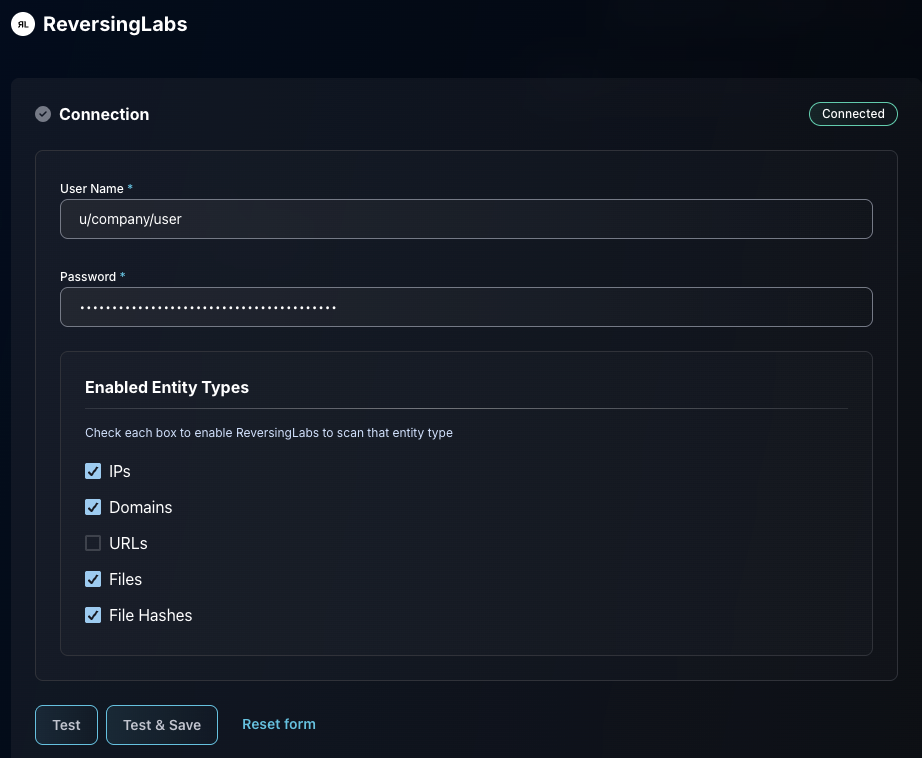
Task: Enable the URLs checkbox
Action: pyautogui.click(x=93, y=543)
